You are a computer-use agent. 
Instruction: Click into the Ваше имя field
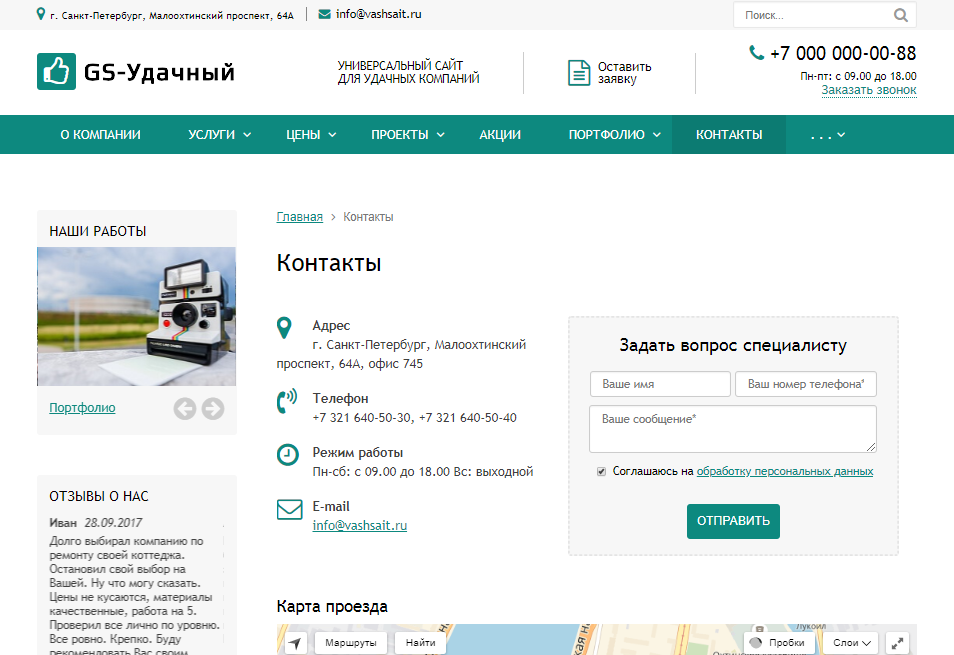coord(660,384)
